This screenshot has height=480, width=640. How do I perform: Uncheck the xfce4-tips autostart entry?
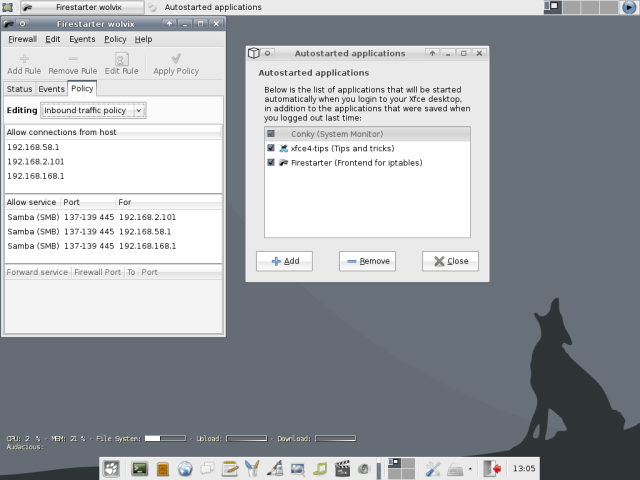[271, 148]
